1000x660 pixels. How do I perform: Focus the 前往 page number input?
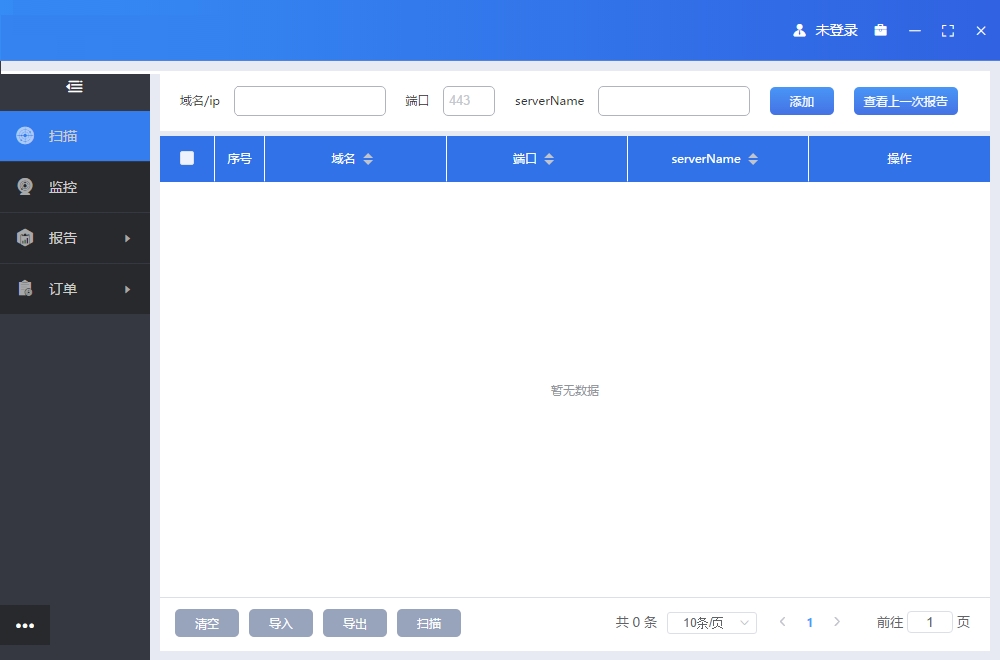click(930, 622)
